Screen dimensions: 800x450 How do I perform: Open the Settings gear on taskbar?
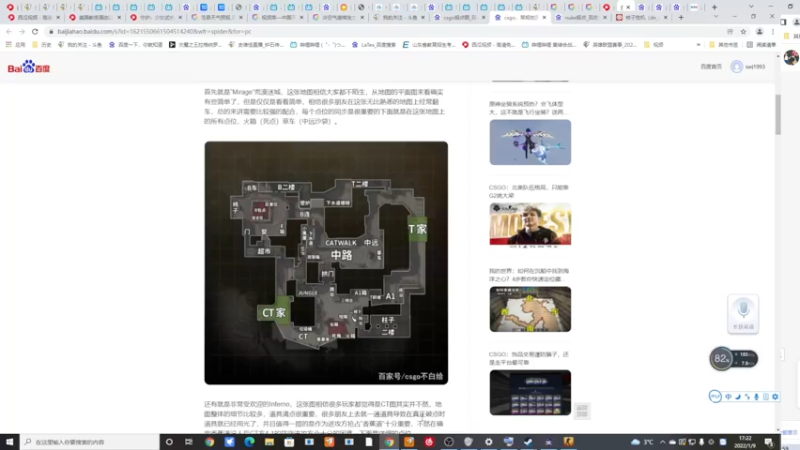pos(488,442)
